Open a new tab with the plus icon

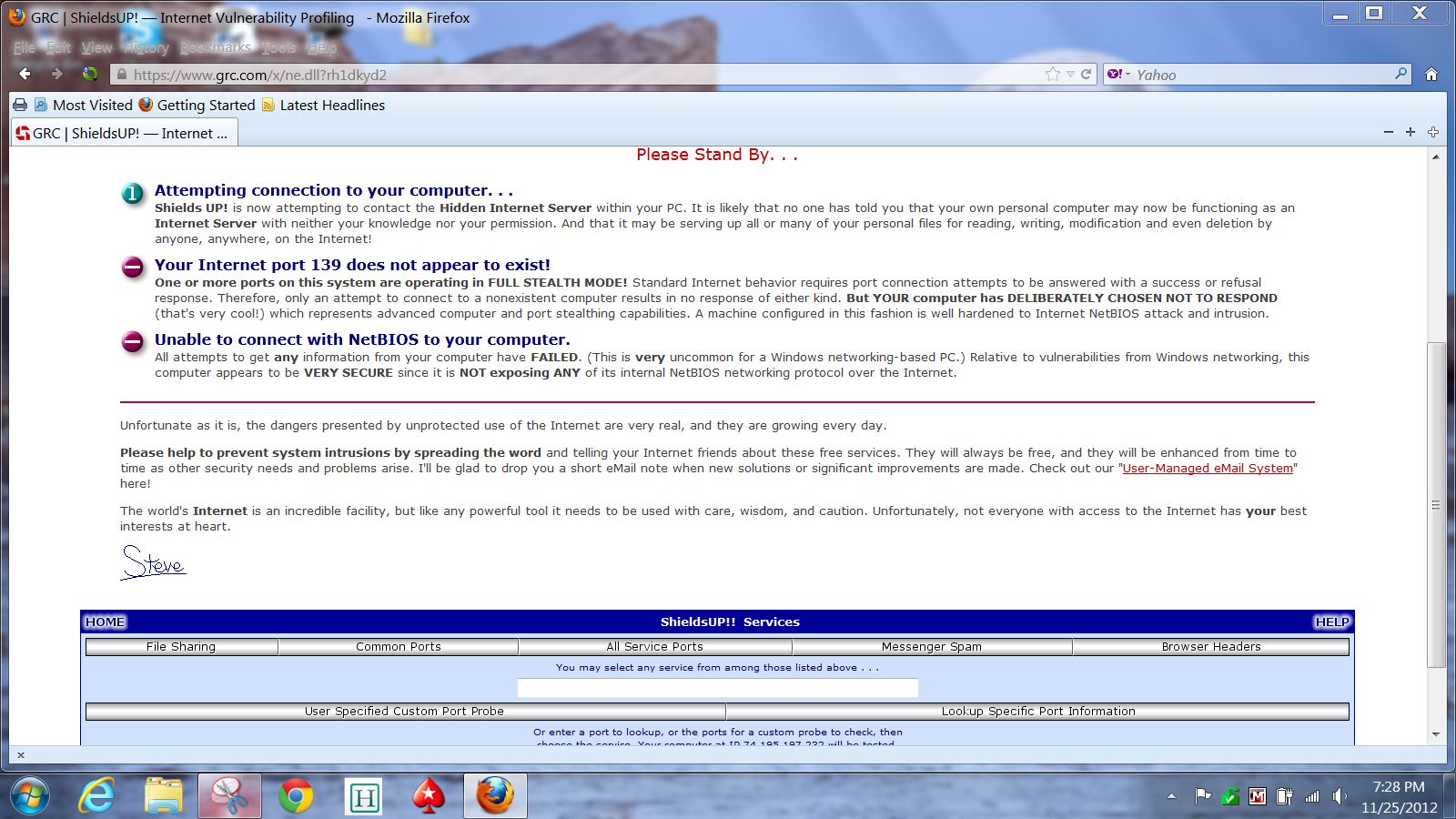tap(1410, 132)
